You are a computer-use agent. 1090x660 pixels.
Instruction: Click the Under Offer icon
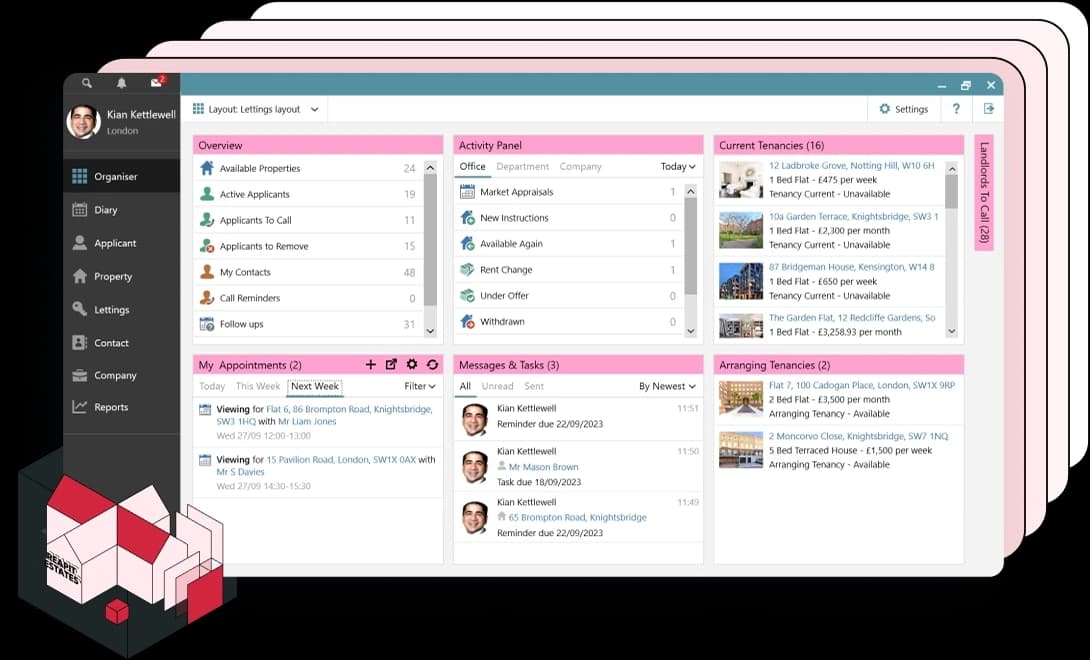(x=467, y=296)
